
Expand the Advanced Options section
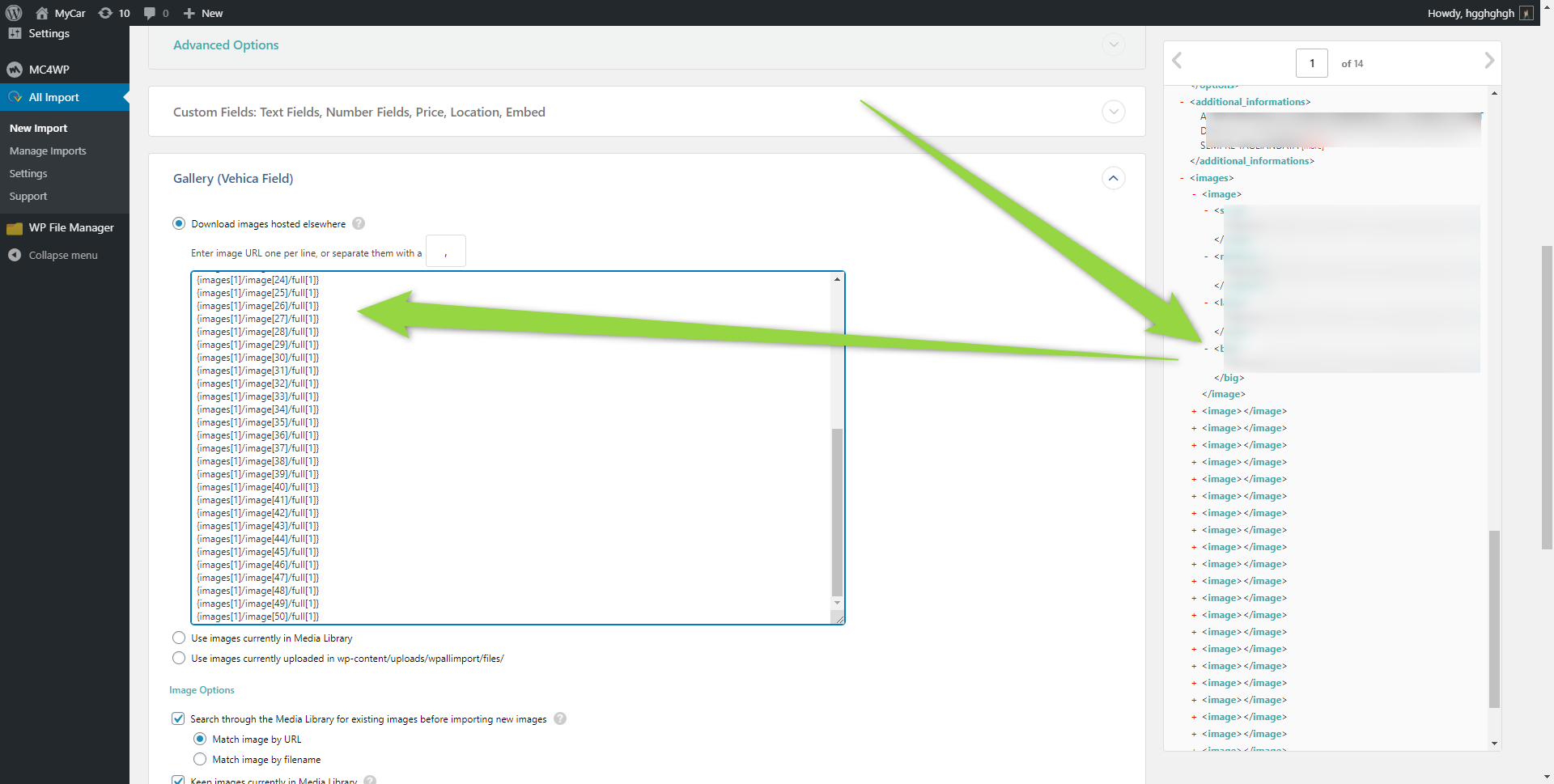click(x=1114, y=44)
